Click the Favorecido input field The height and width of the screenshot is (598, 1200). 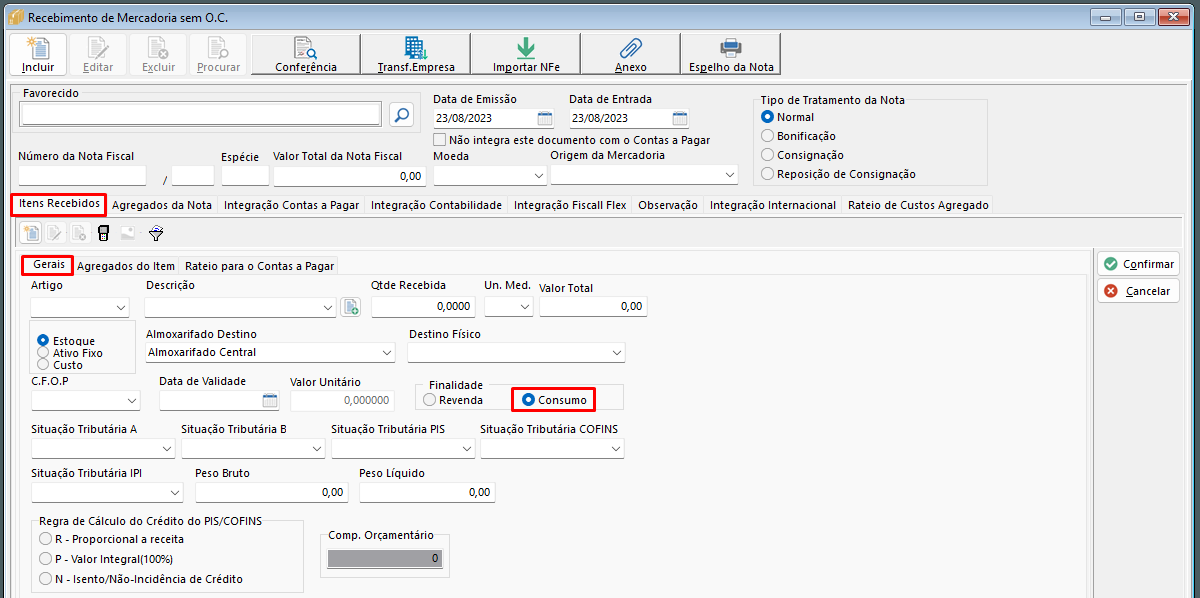(x=200, y=115)
